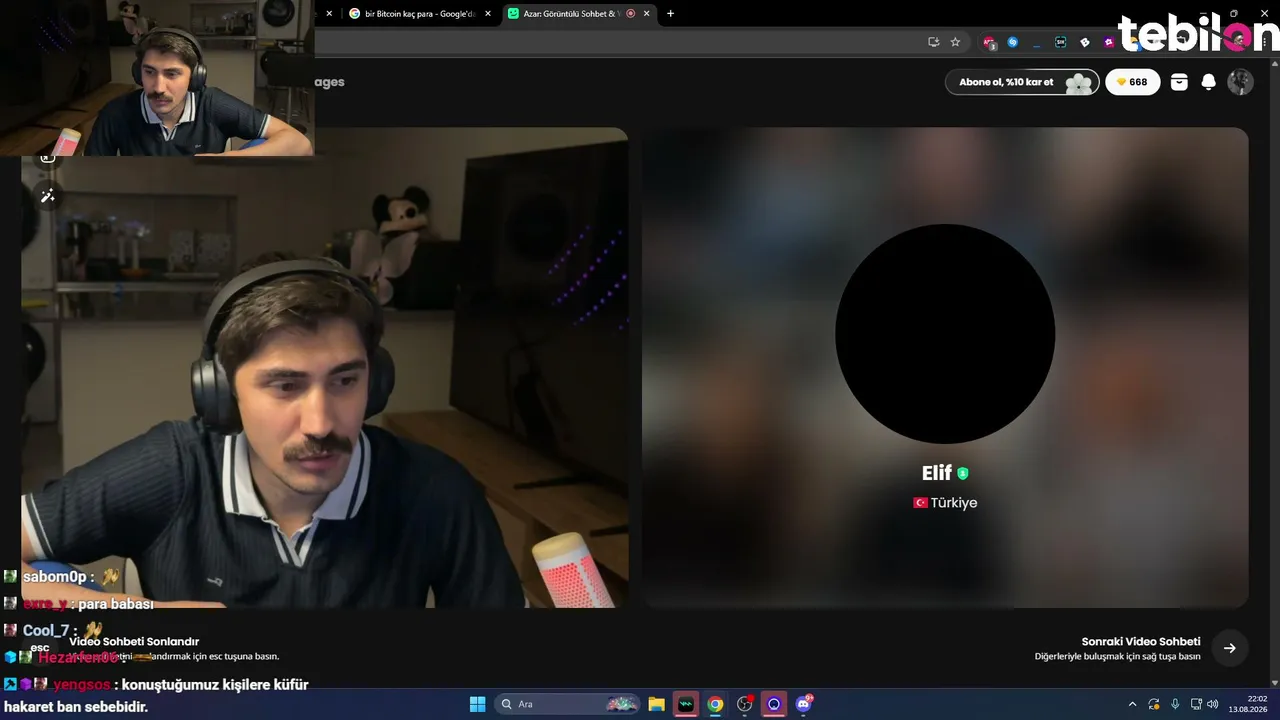Click the install app icon in address bar
This screenshot has width=1280, height=720.
(933, 42)
